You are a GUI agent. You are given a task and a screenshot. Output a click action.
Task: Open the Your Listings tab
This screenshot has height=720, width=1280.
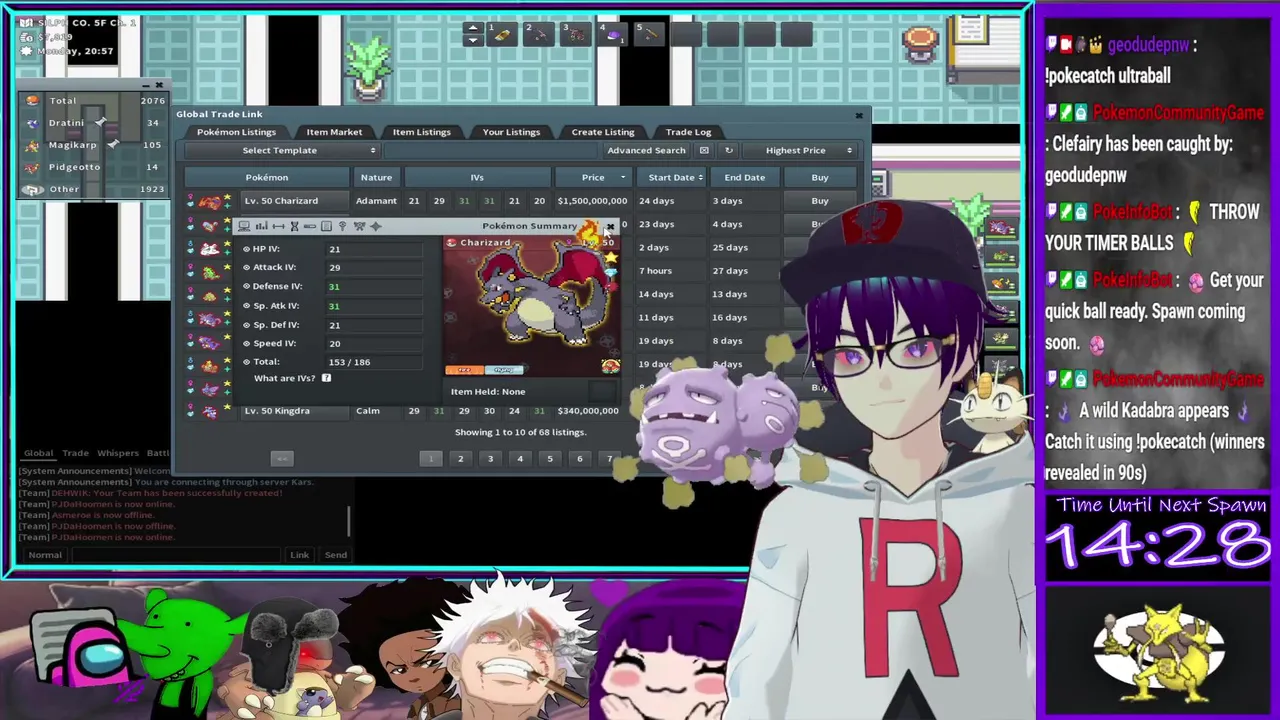511,132
